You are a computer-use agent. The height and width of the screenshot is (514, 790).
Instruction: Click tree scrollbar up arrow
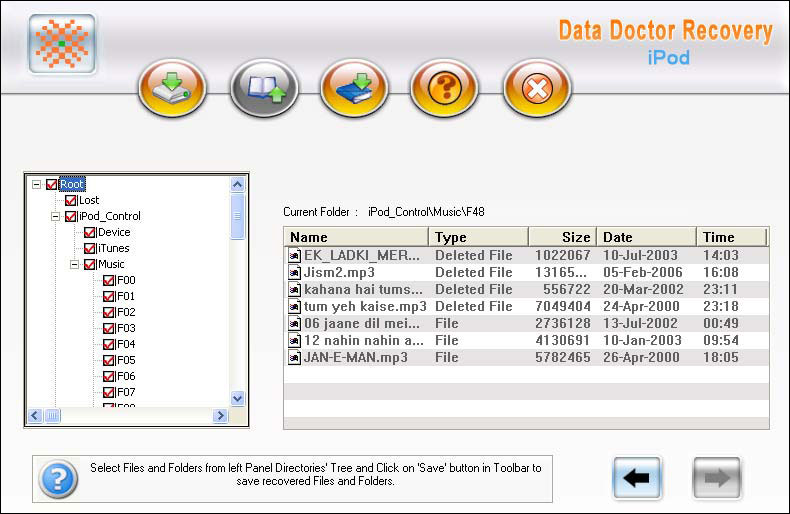[238, 184]
